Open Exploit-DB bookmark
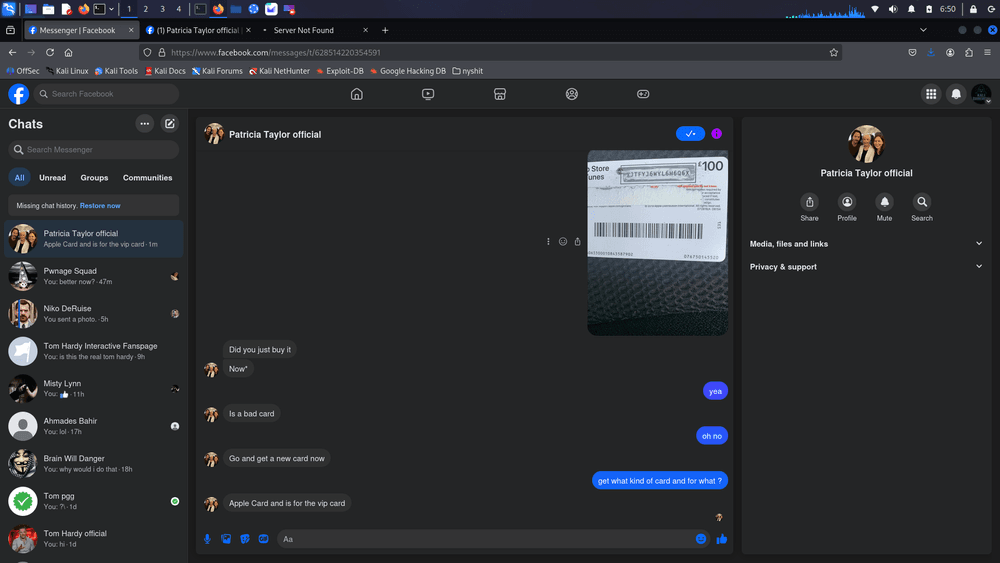 [340, 71]
